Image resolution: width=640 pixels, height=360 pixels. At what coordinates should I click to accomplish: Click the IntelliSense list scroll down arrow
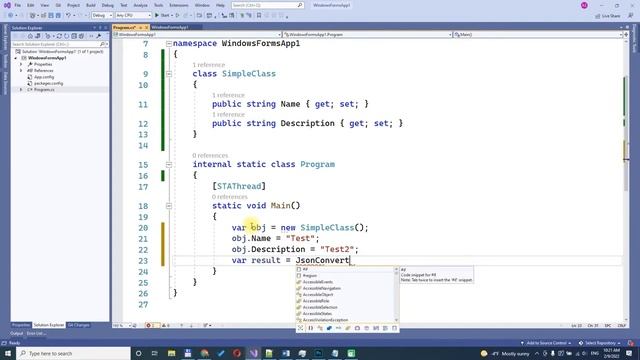(x=396, y=320)
